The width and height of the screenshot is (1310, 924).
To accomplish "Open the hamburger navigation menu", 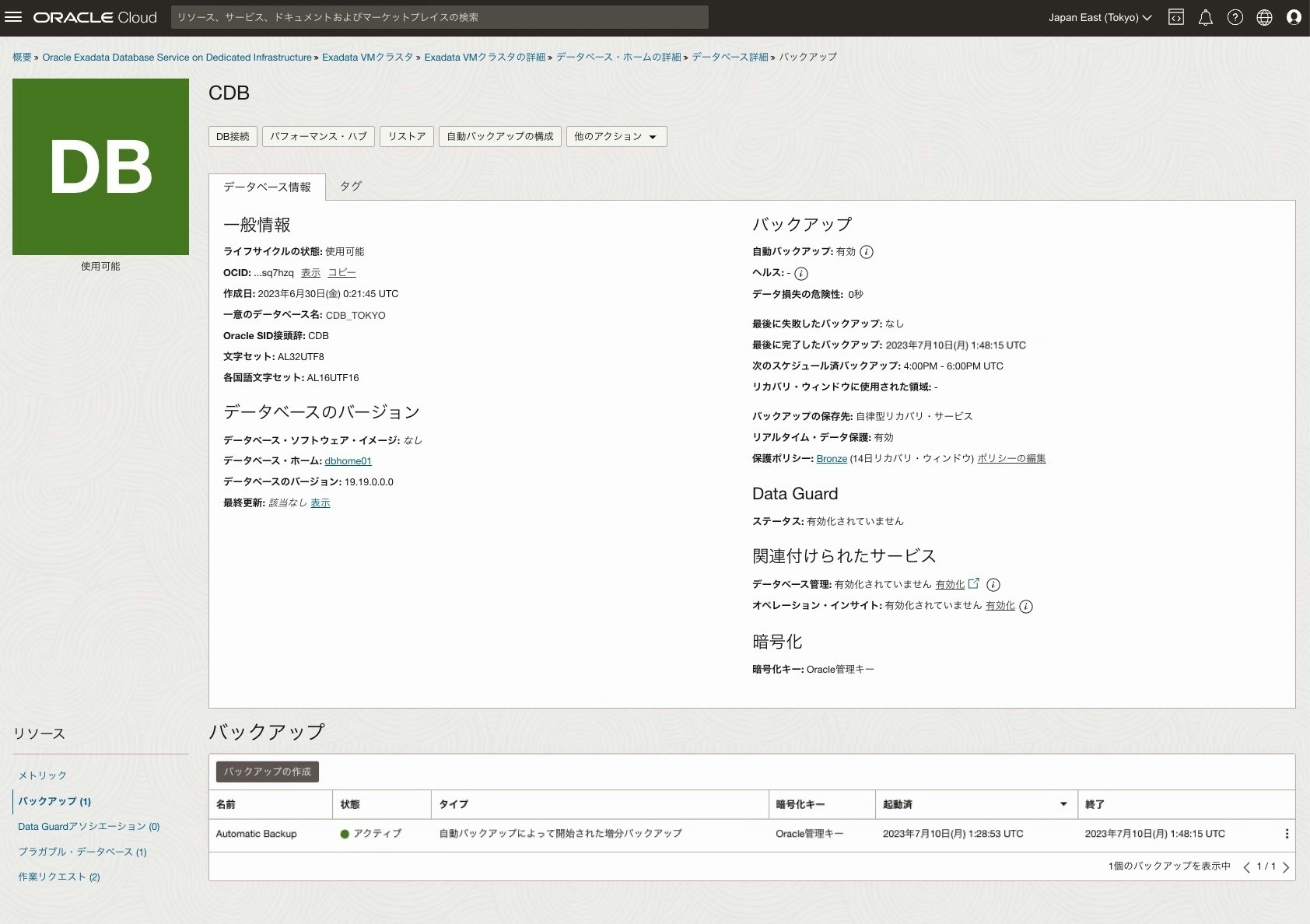I will [x=13, y=17].
